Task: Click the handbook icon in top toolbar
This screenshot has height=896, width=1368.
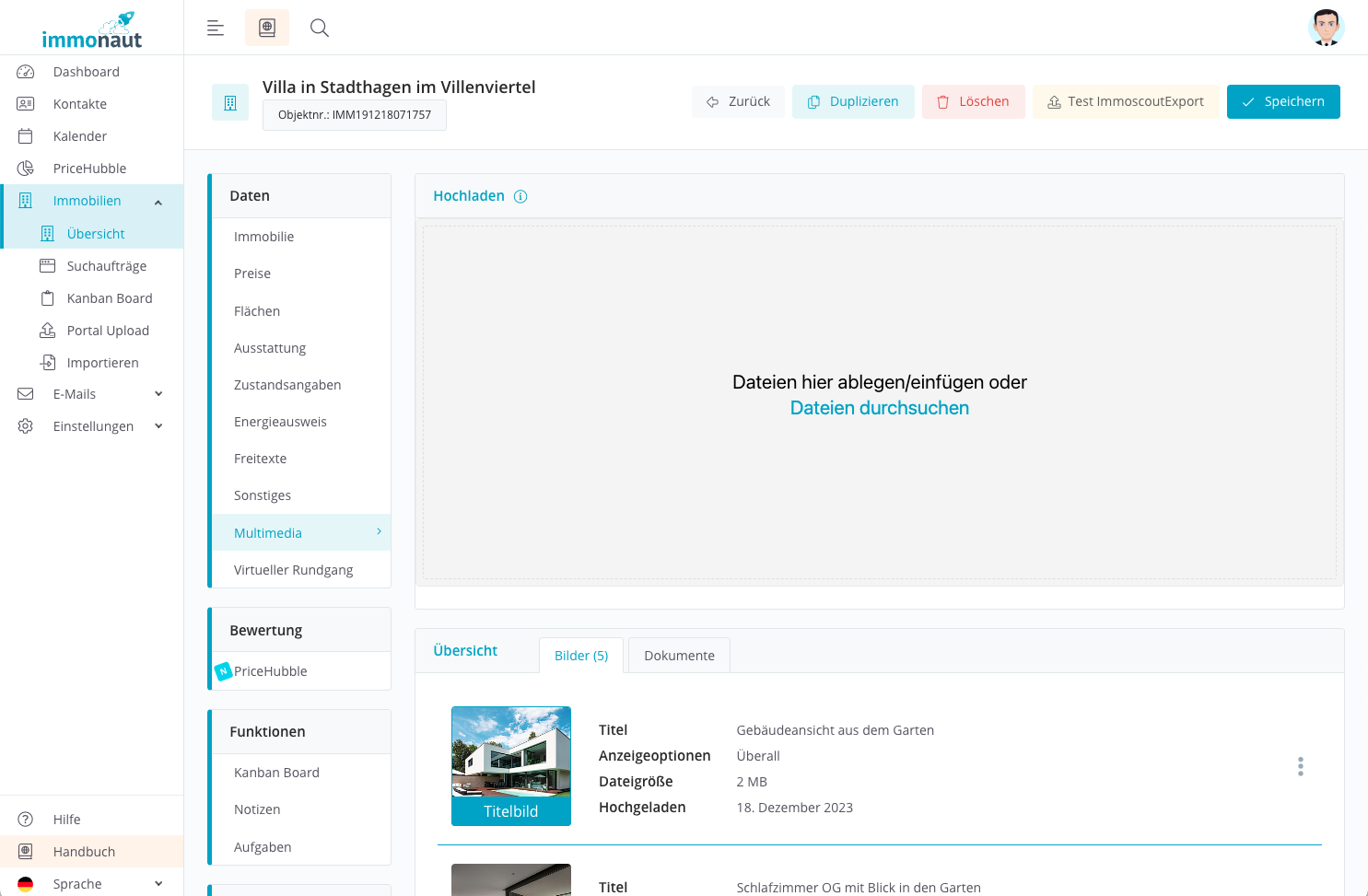Action: tap(267, 28)
